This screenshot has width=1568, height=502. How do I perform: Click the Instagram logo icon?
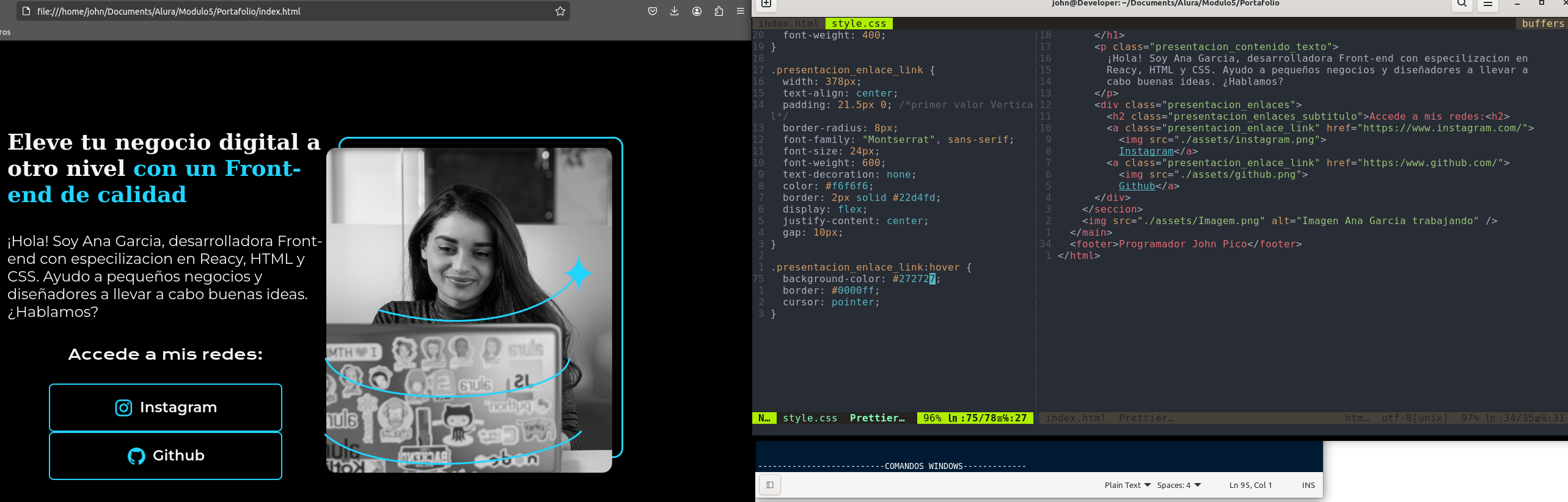click(x=123, y=407)
